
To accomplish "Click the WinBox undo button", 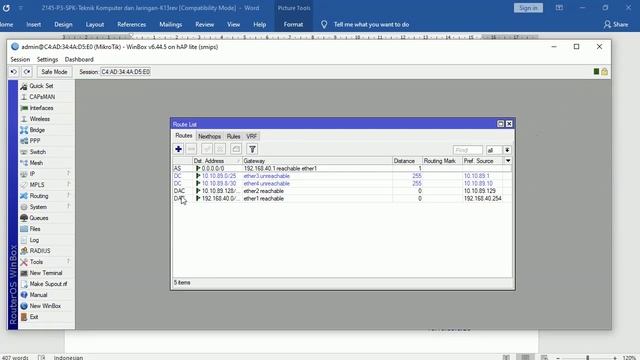I will point(13,72).
